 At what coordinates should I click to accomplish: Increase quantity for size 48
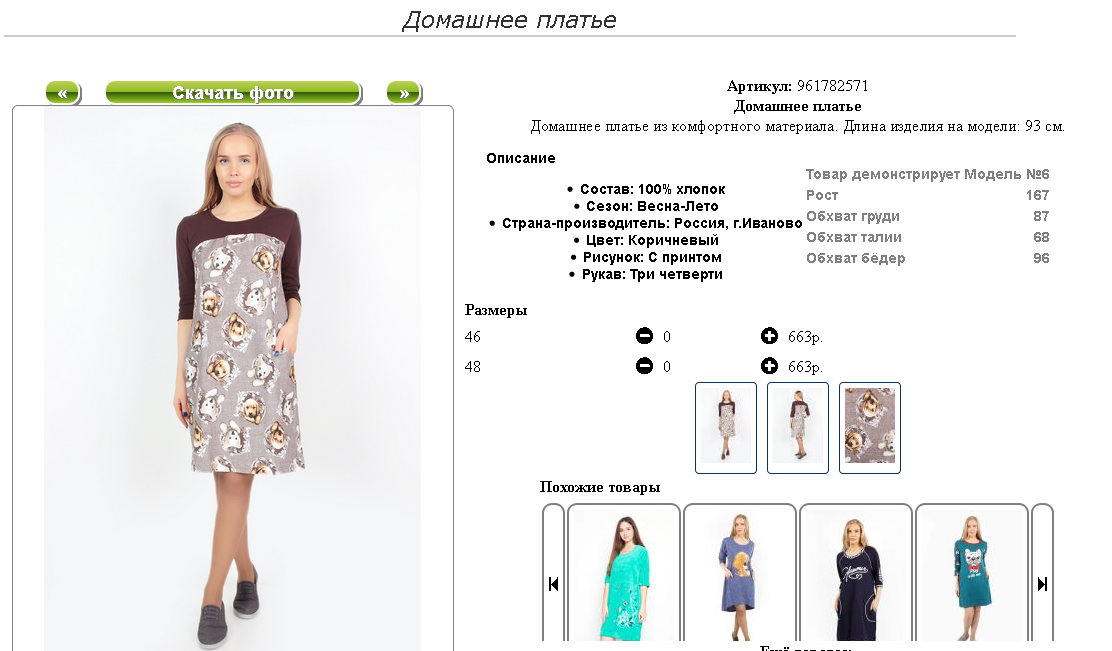click(769, 366)
